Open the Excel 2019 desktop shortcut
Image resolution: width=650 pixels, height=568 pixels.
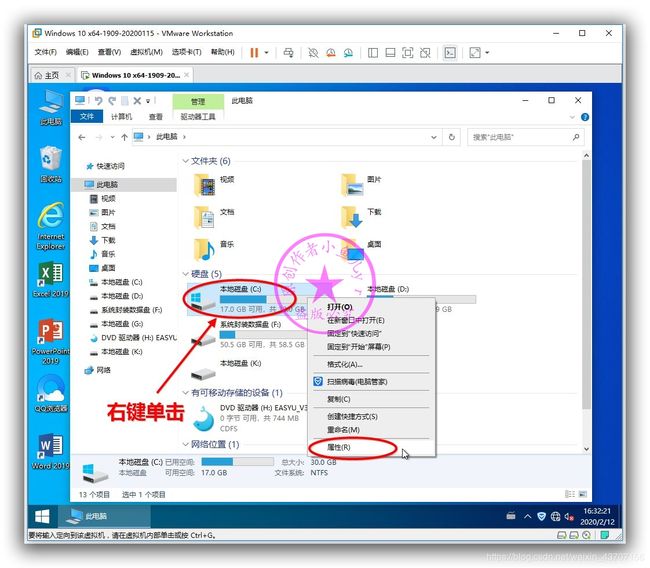51,280
